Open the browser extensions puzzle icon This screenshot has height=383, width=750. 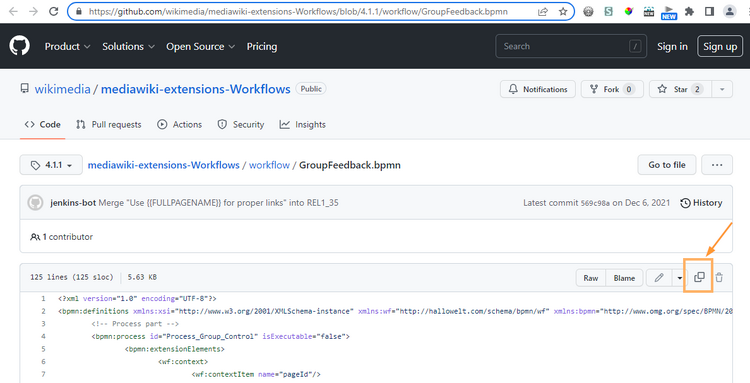click(689, 11)
